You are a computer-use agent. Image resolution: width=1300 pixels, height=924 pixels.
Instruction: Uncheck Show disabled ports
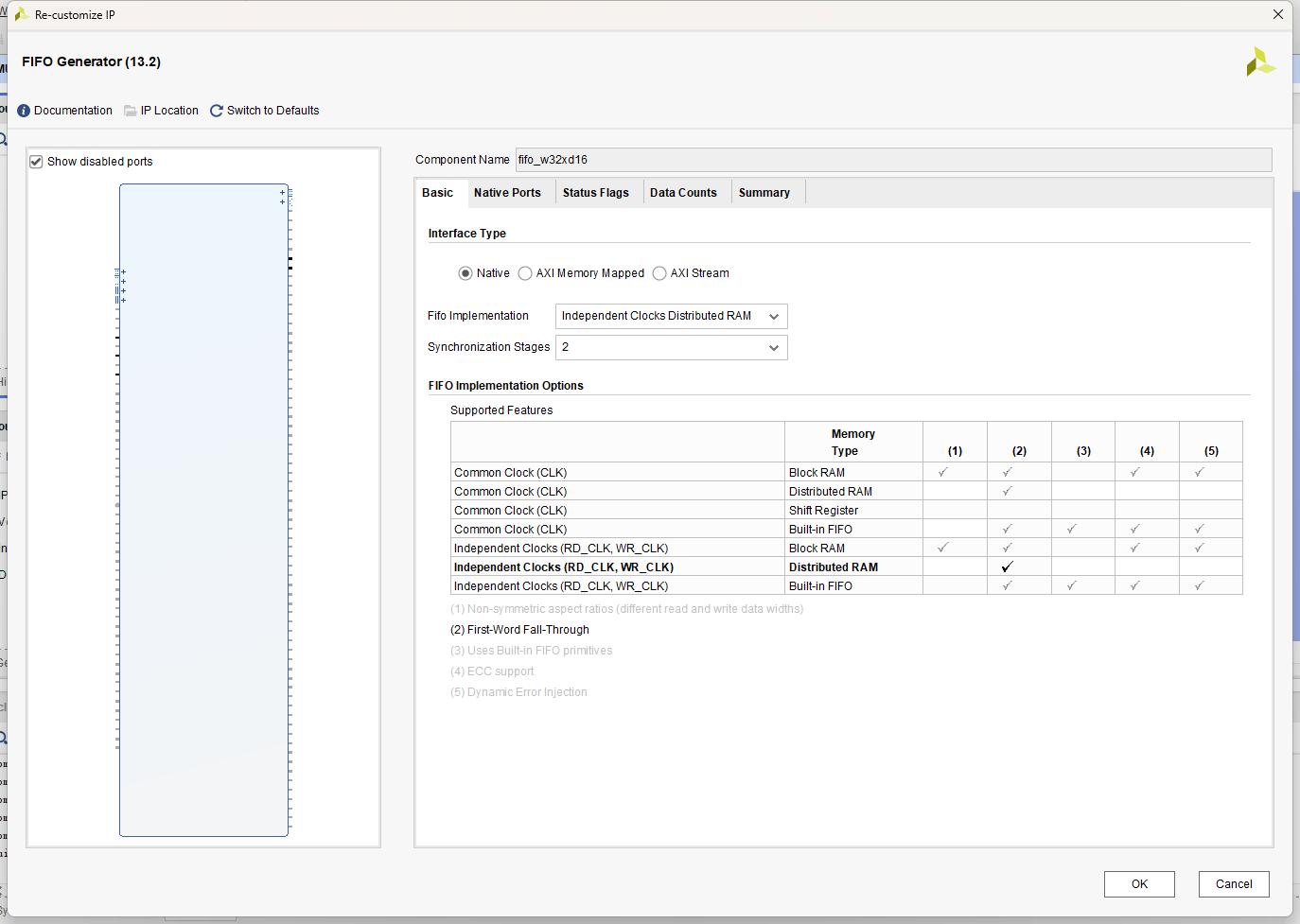(x=36, y=162)
